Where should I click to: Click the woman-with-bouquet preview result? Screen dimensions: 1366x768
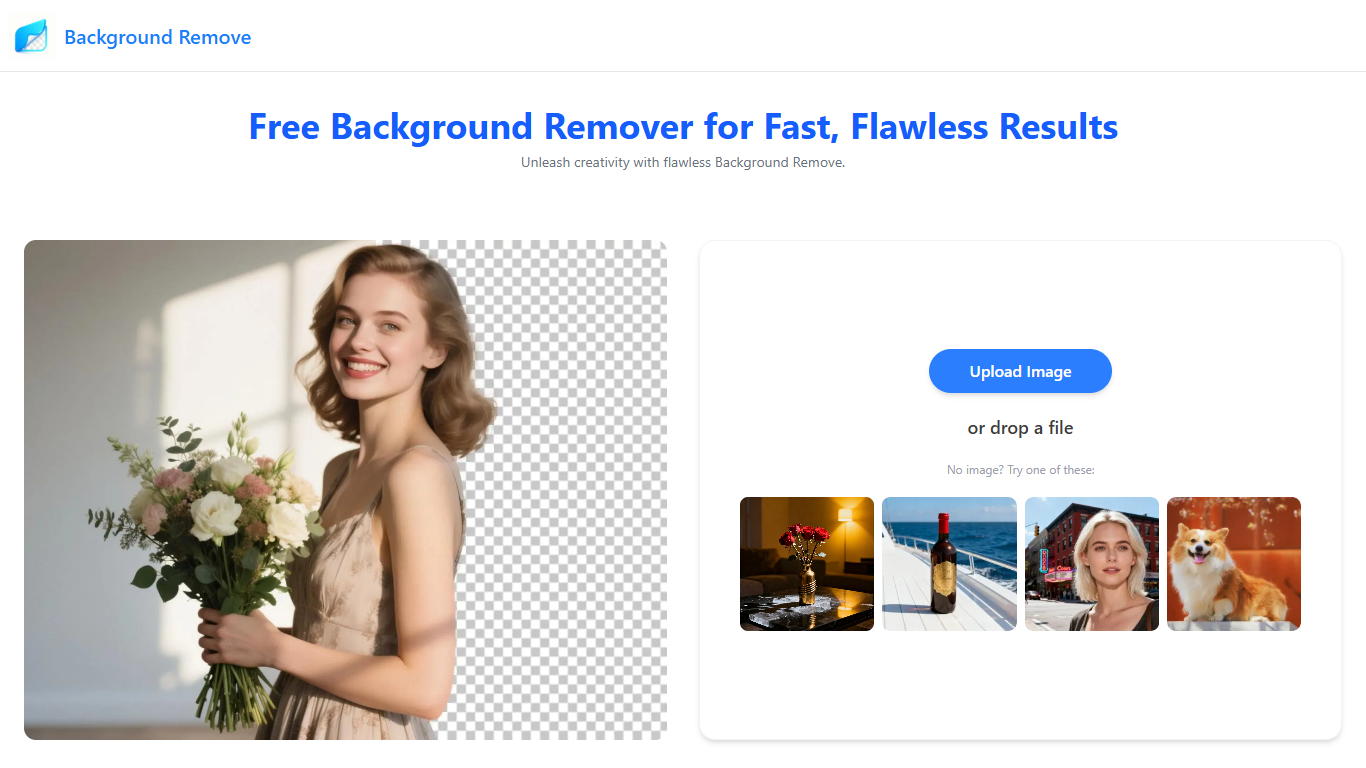[345, 489]
